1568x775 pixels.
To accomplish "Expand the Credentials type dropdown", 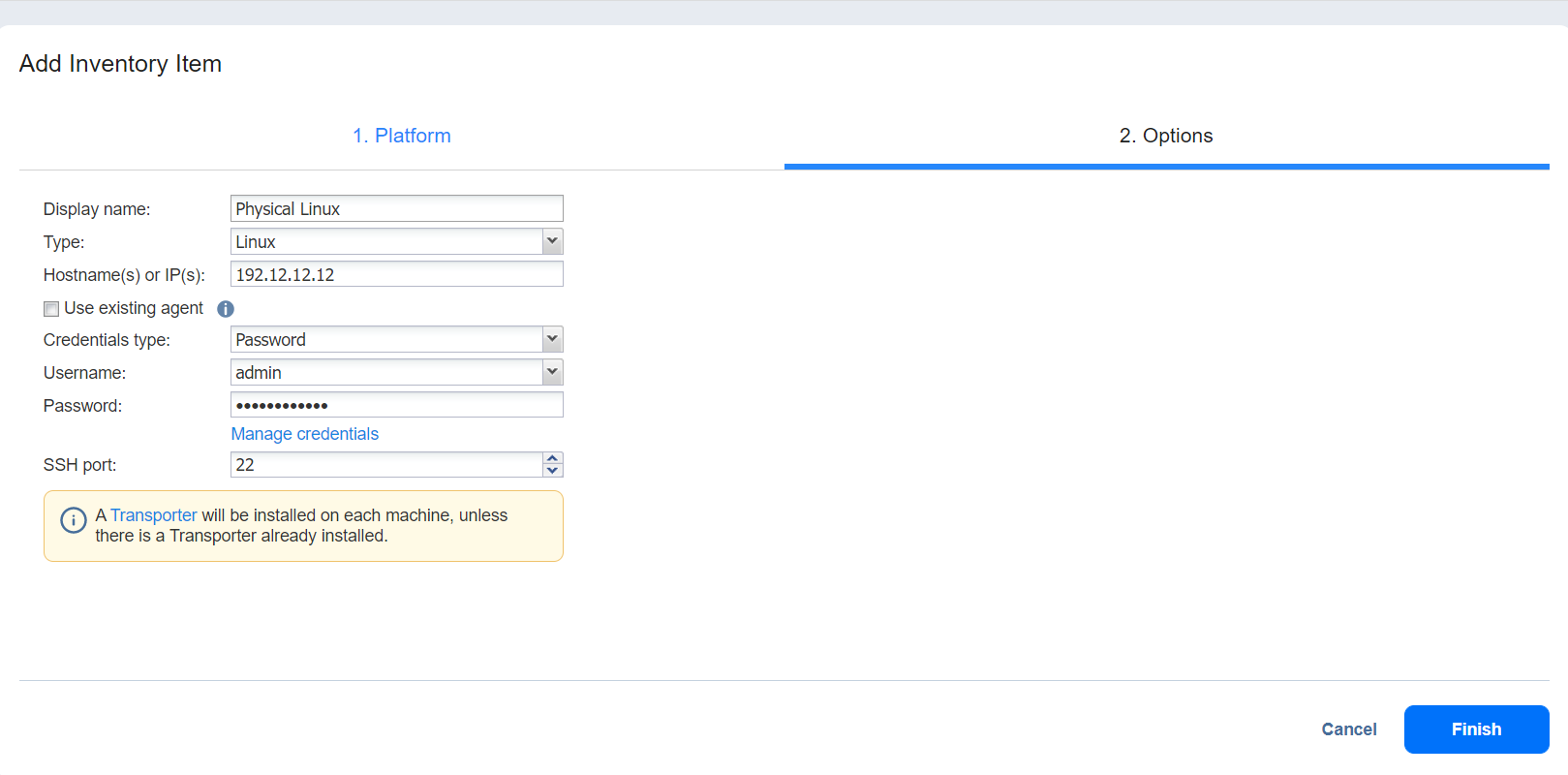I will (552, 339).
